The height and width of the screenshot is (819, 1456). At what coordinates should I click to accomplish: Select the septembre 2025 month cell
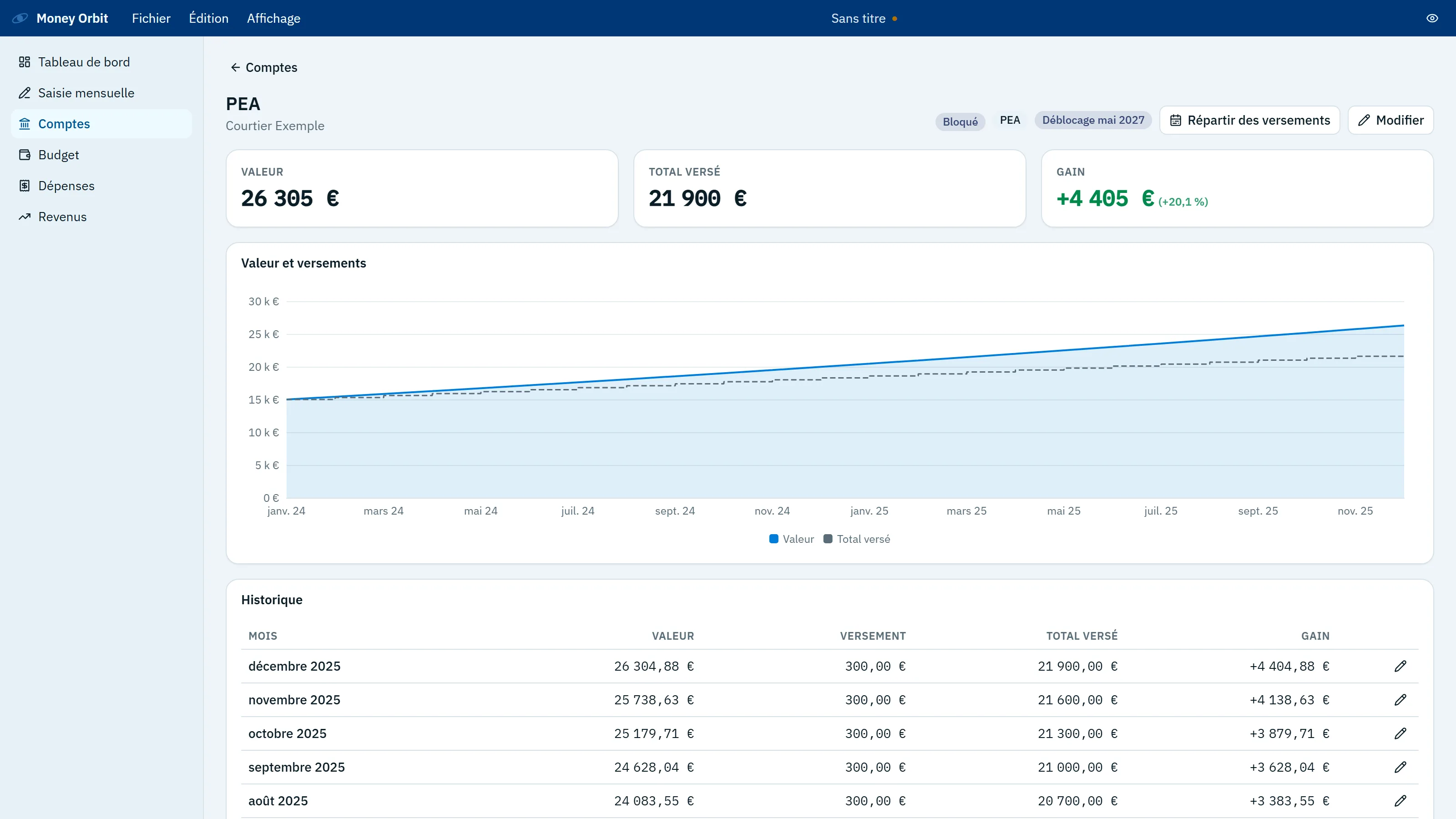(x=296, y=767)
